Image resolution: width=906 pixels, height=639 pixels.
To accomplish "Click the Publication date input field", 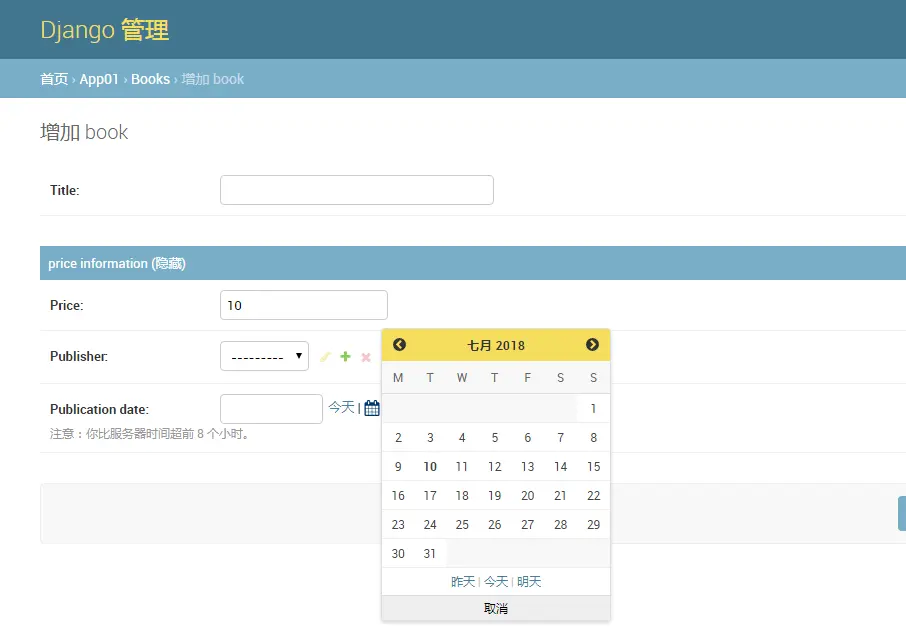I will 271,409.
